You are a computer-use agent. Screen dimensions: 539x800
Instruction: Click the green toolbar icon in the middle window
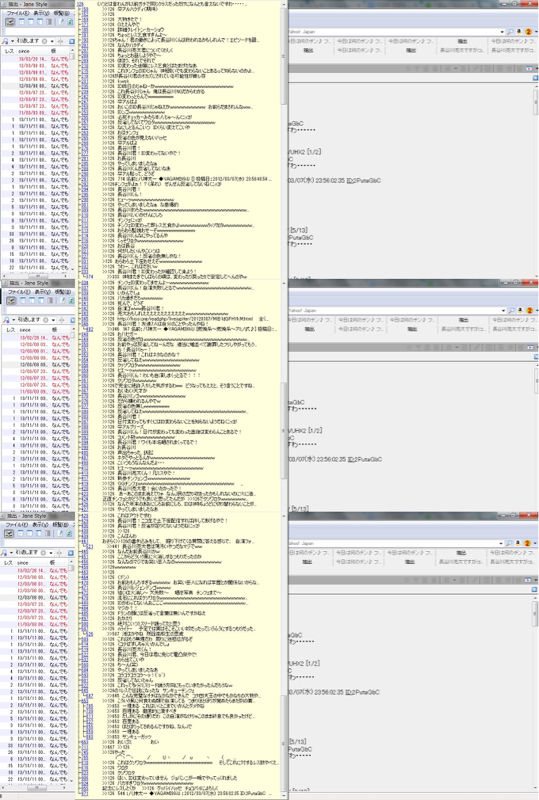(x=70, y=301)
